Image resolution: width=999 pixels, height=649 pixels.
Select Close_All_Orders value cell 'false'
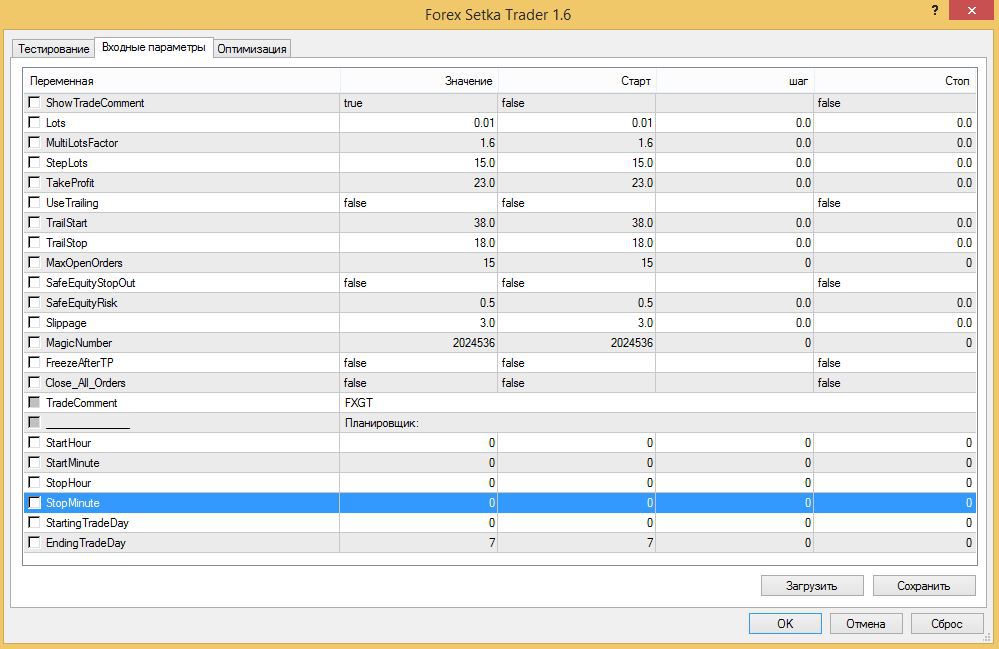(419, 383)
